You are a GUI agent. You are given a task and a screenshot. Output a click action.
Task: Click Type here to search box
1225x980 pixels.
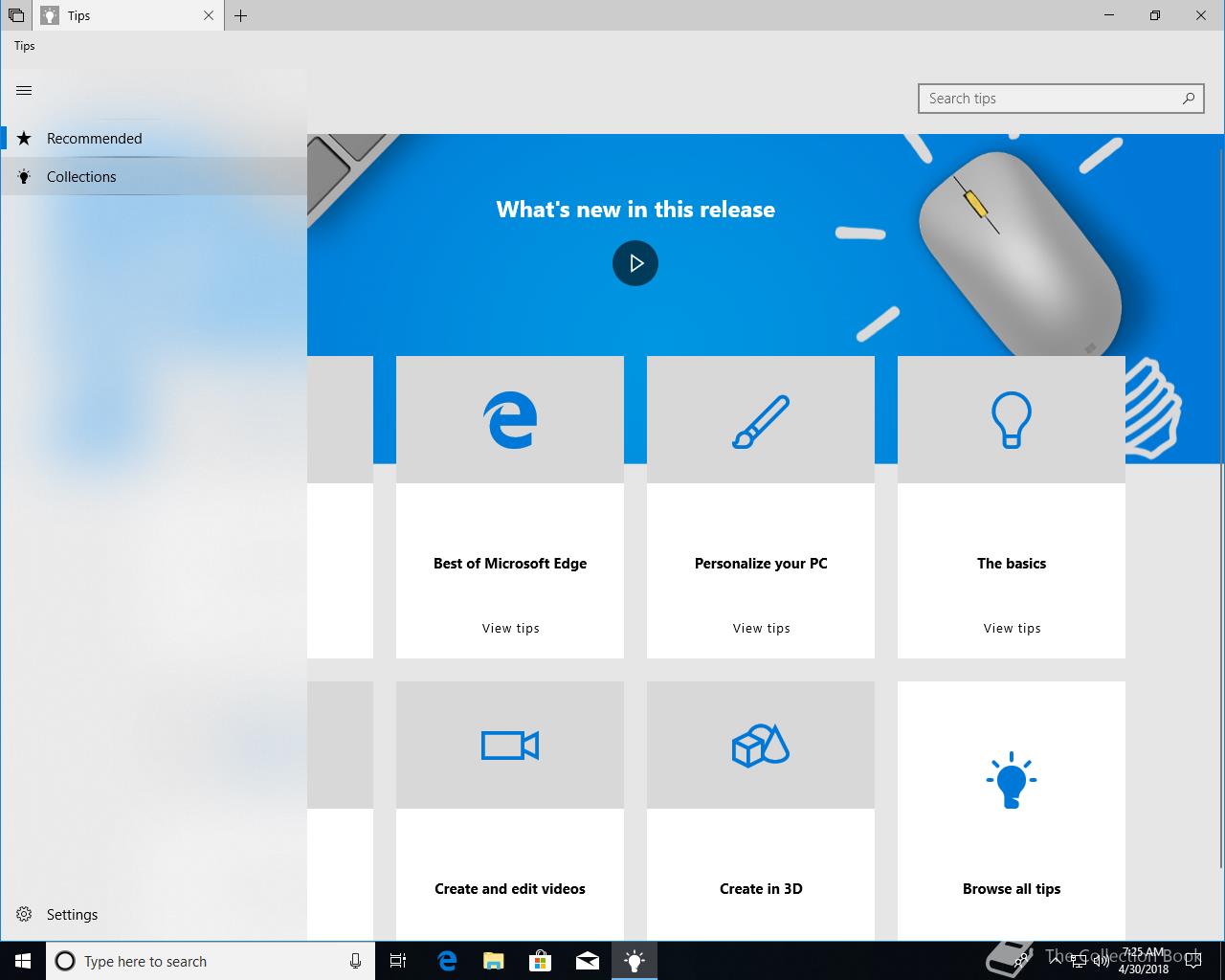[211, 961]
